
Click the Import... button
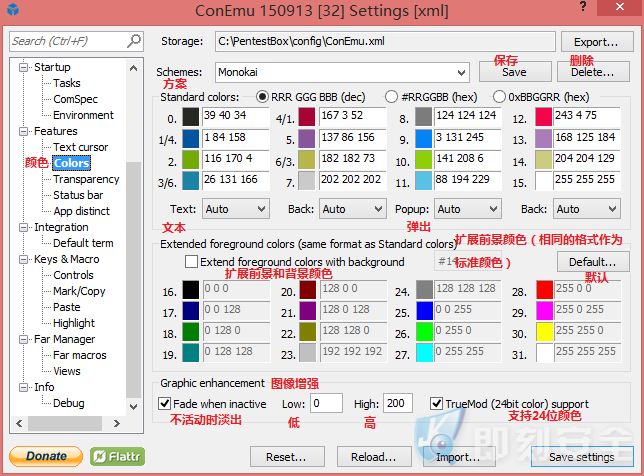pyautogui.click(x=459, y=457)
